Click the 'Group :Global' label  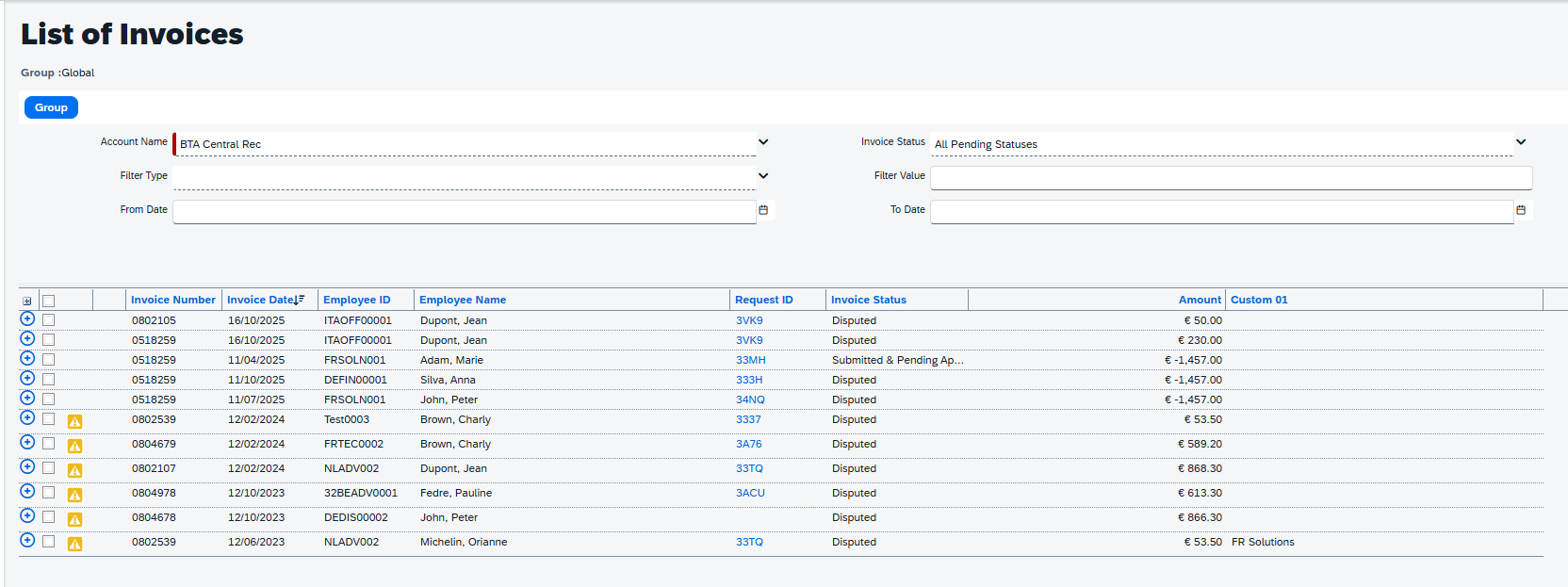pyautogui.click(x=57, y=73)
